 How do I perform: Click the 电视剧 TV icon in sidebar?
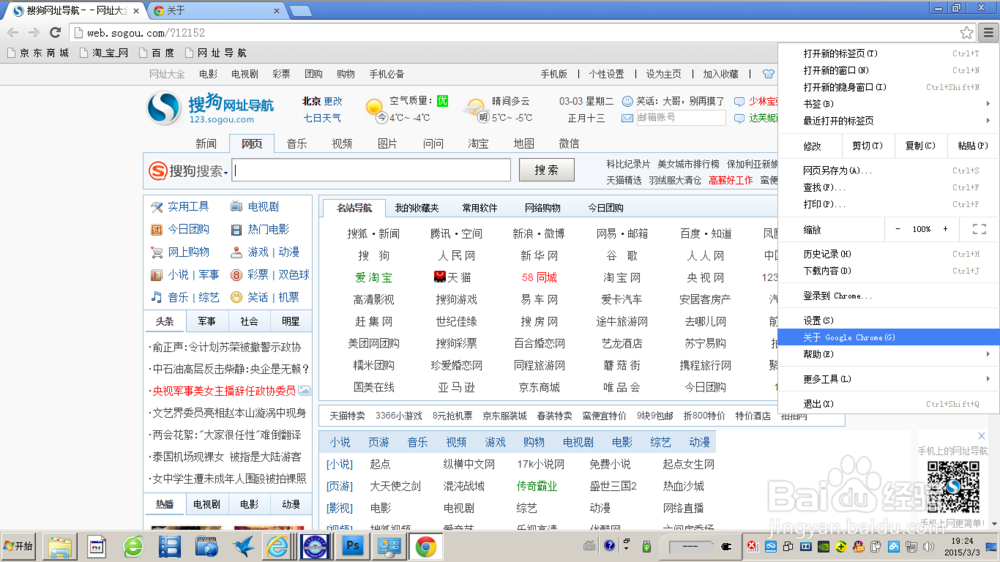coord(237,207)
